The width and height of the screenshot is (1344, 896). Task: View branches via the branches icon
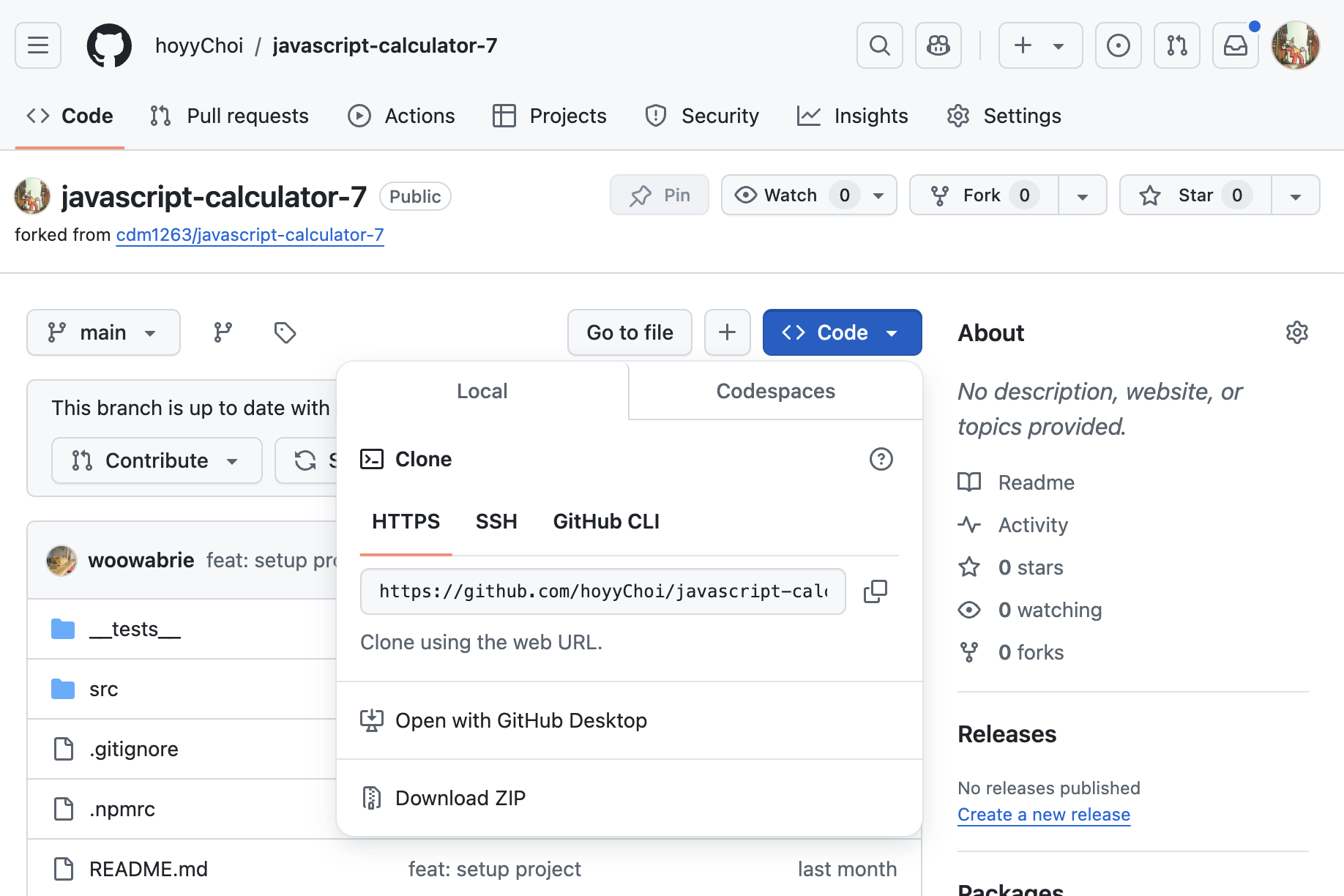click(x=223, y=332)
